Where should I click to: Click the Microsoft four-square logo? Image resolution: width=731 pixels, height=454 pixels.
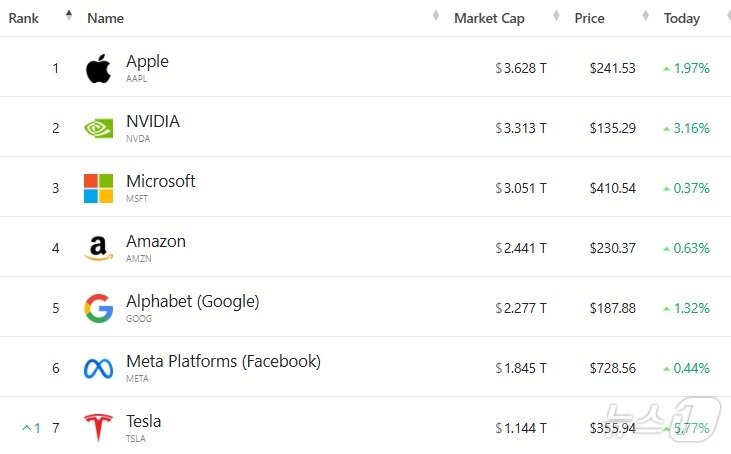(98, 188)
